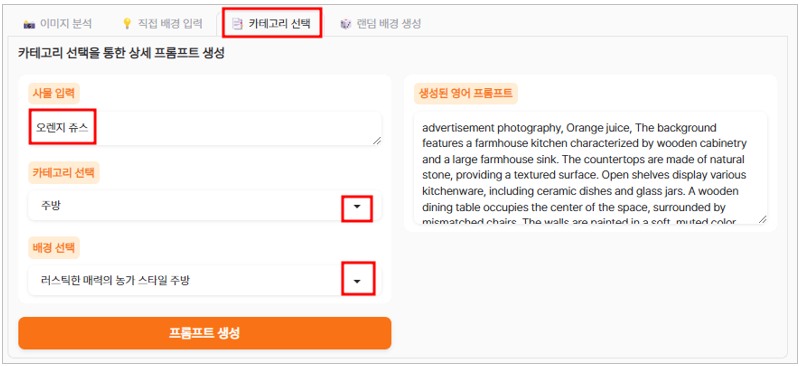
Task: Expand the 카테고리 선택 dropdown arrow
Action: tap(357, 206)
